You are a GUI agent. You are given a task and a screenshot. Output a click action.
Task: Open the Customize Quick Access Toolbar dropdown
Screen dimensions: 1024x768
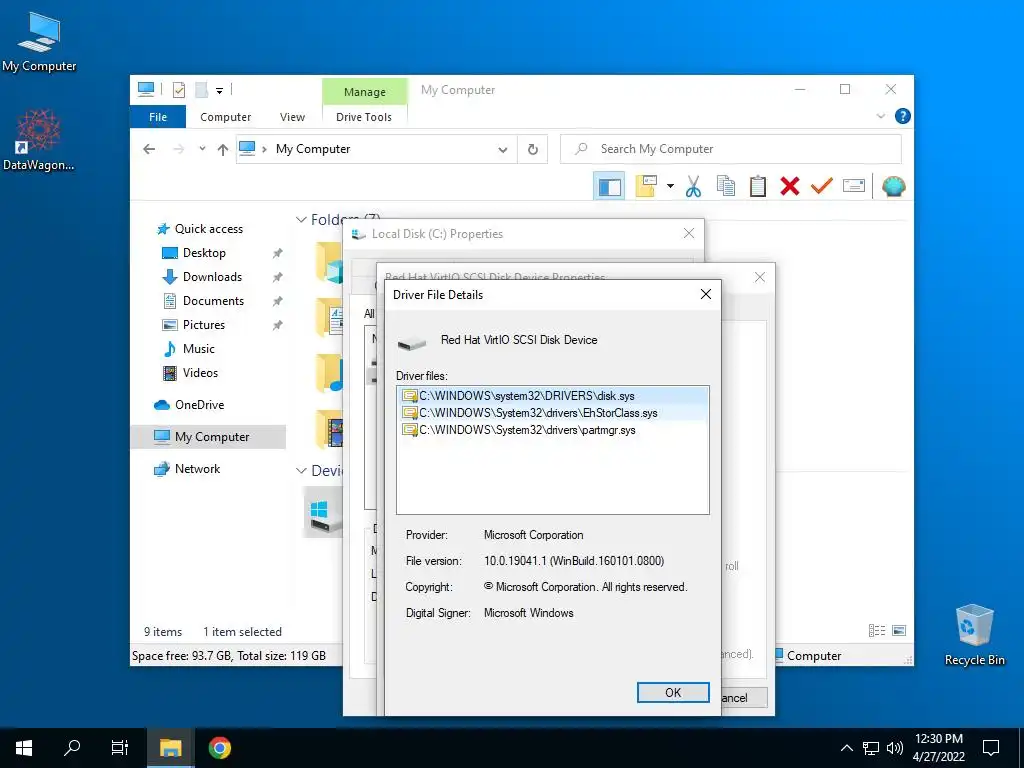point(219,91)
